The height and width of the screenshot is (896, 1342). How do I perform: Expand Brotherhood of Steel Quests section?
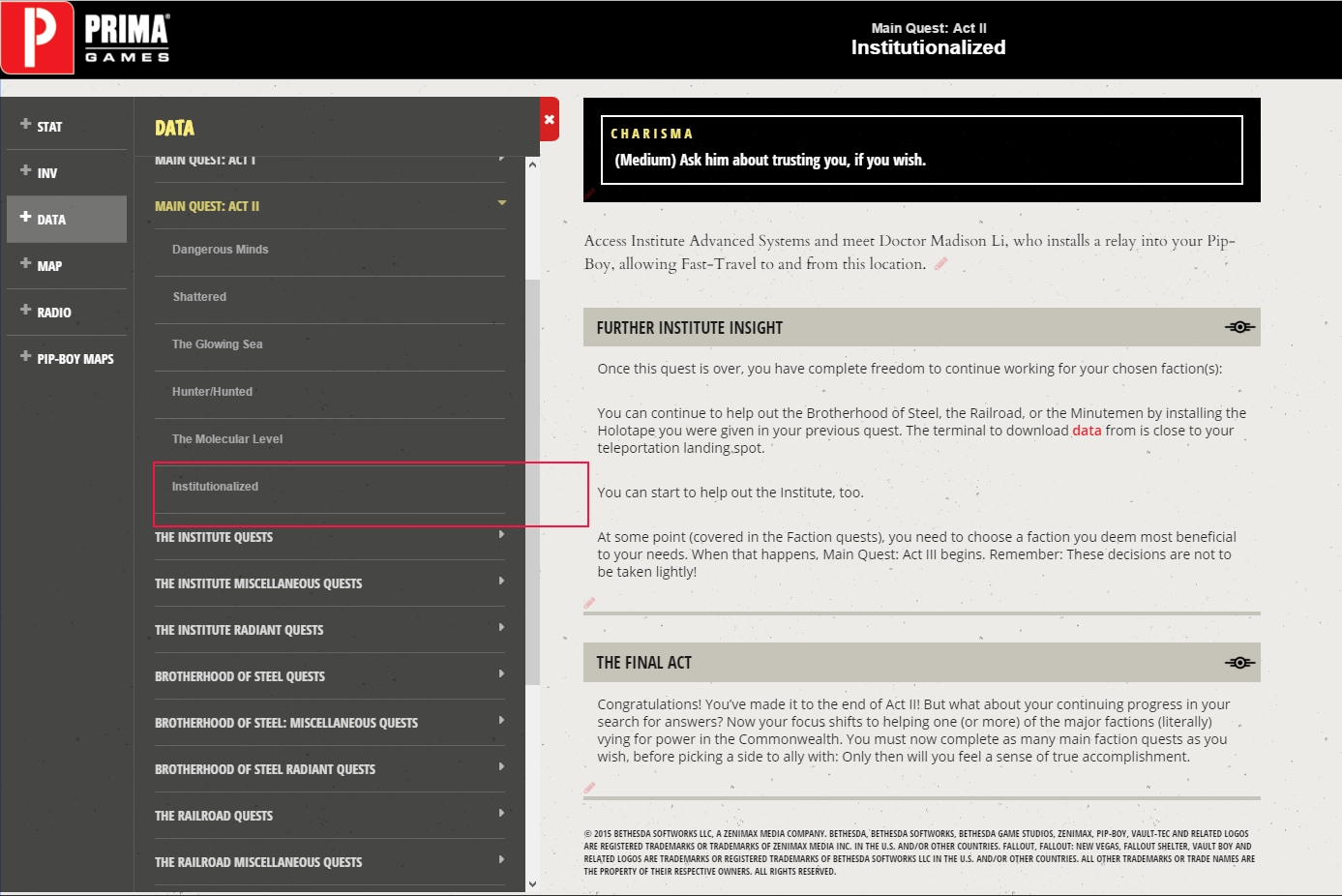coord(330,676)
